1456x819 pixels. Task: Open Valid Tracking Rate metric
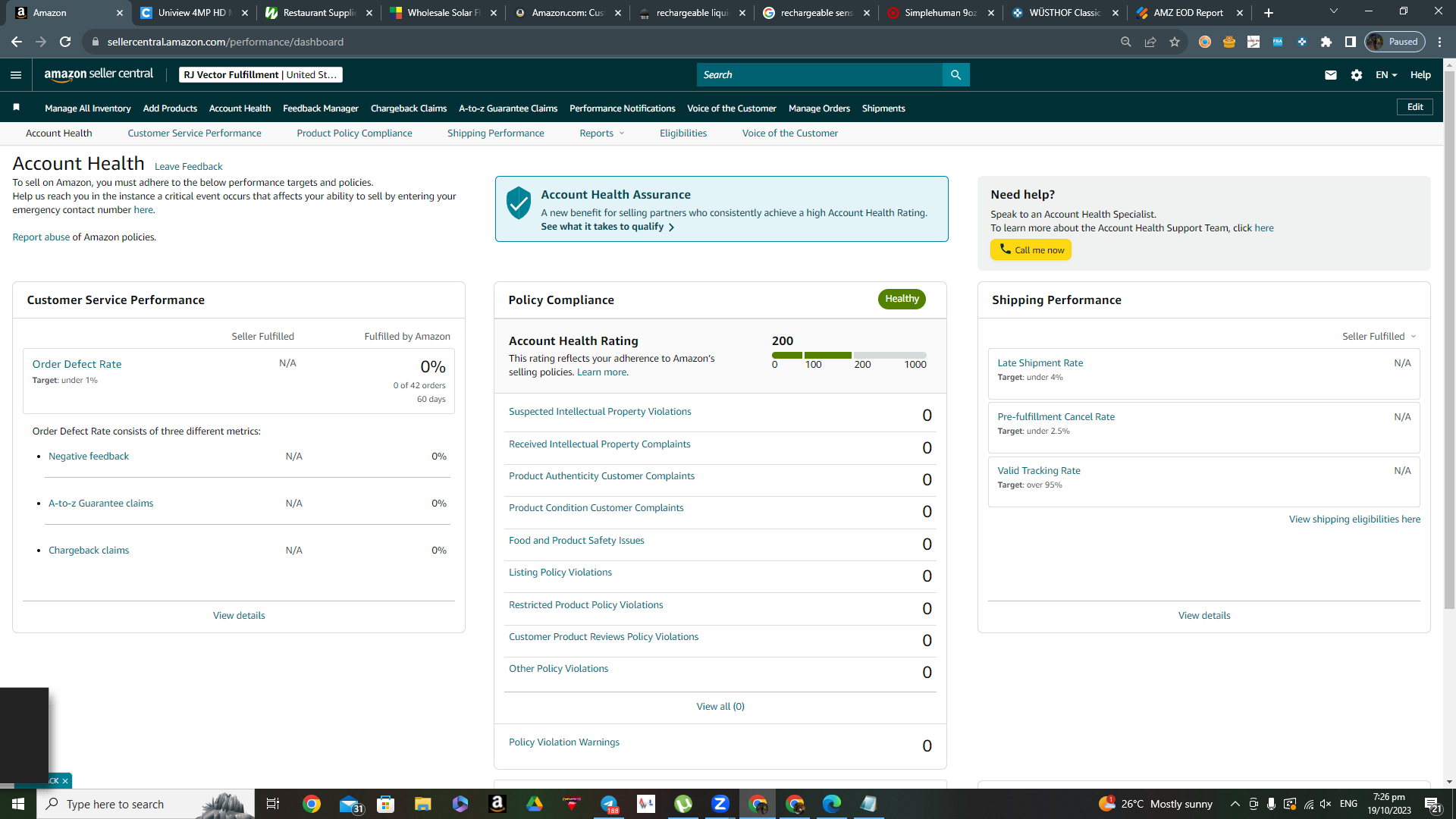(1039, 470)
